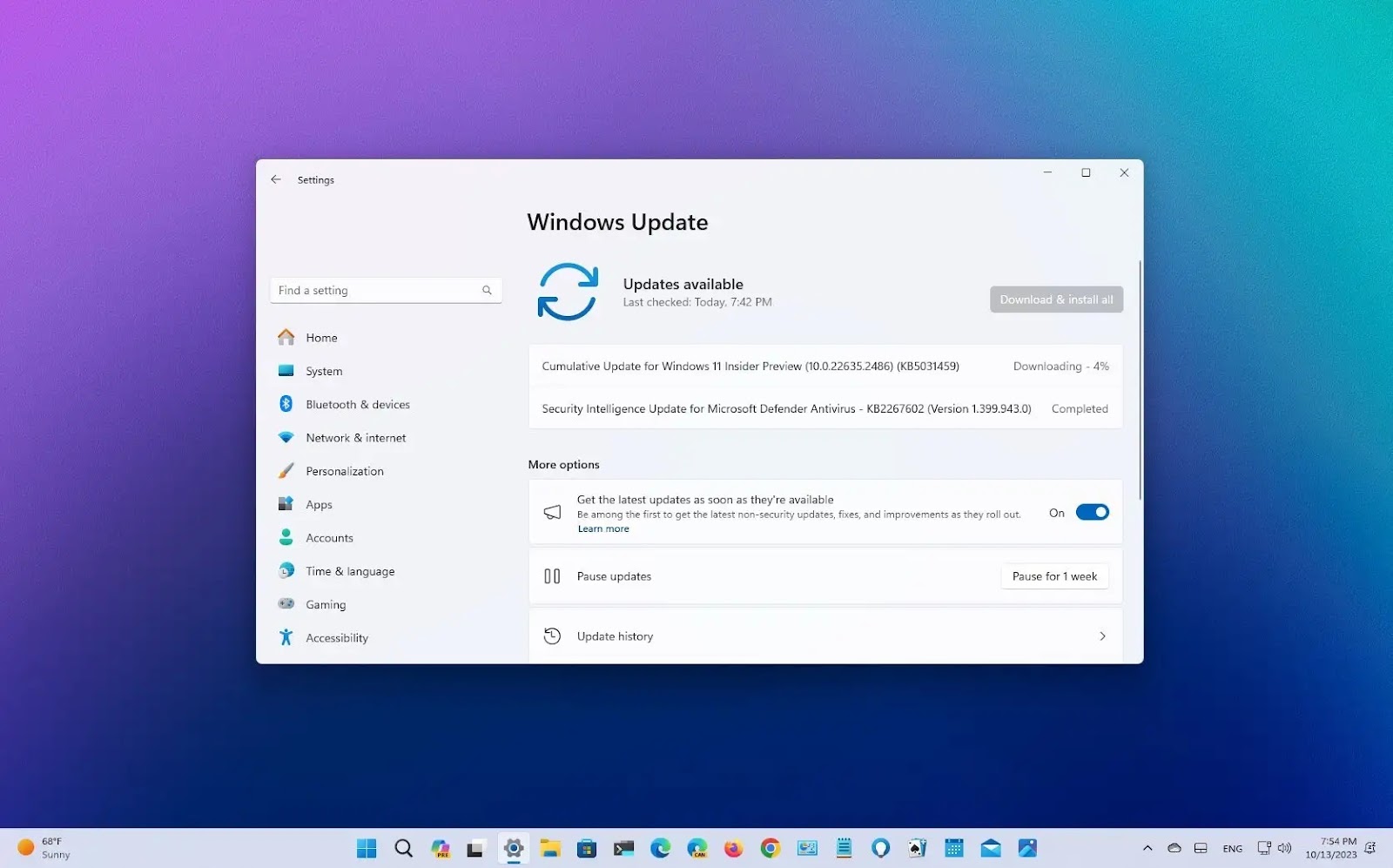
Task: Click the blue Windows Update sync icon
Action: pos(568,293)
